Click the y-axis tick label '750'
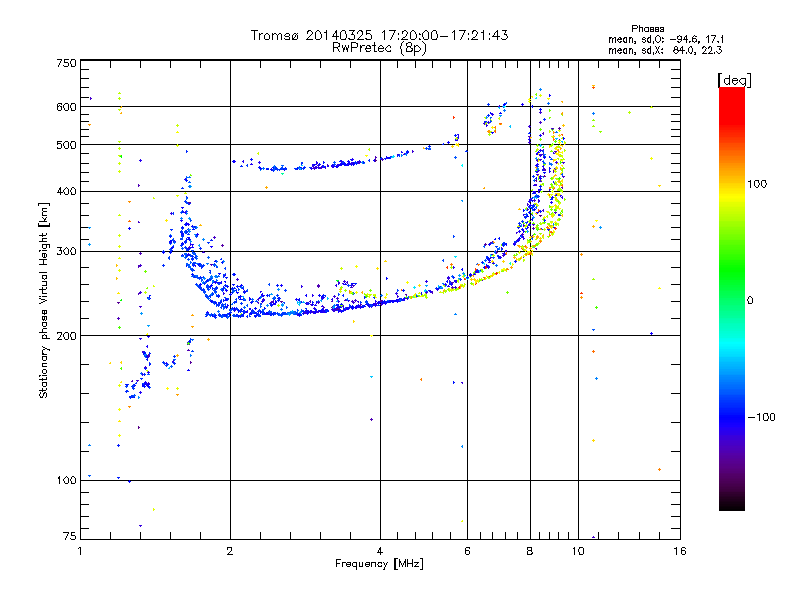Image resolution: width=800 pixels, height=600 pixels. point(67,63)
